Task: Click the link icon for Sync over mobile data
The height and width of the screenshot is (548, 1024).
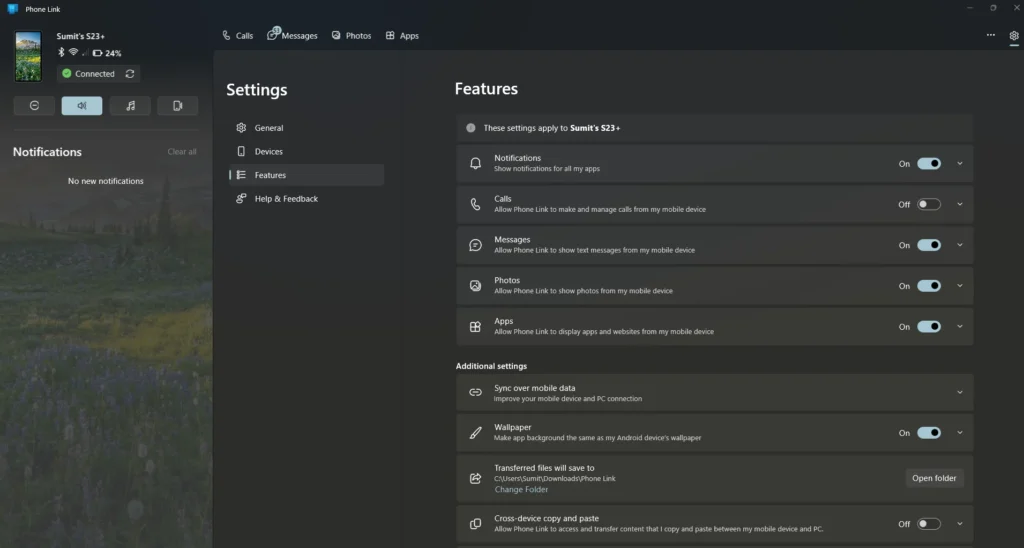Action: 475,393
